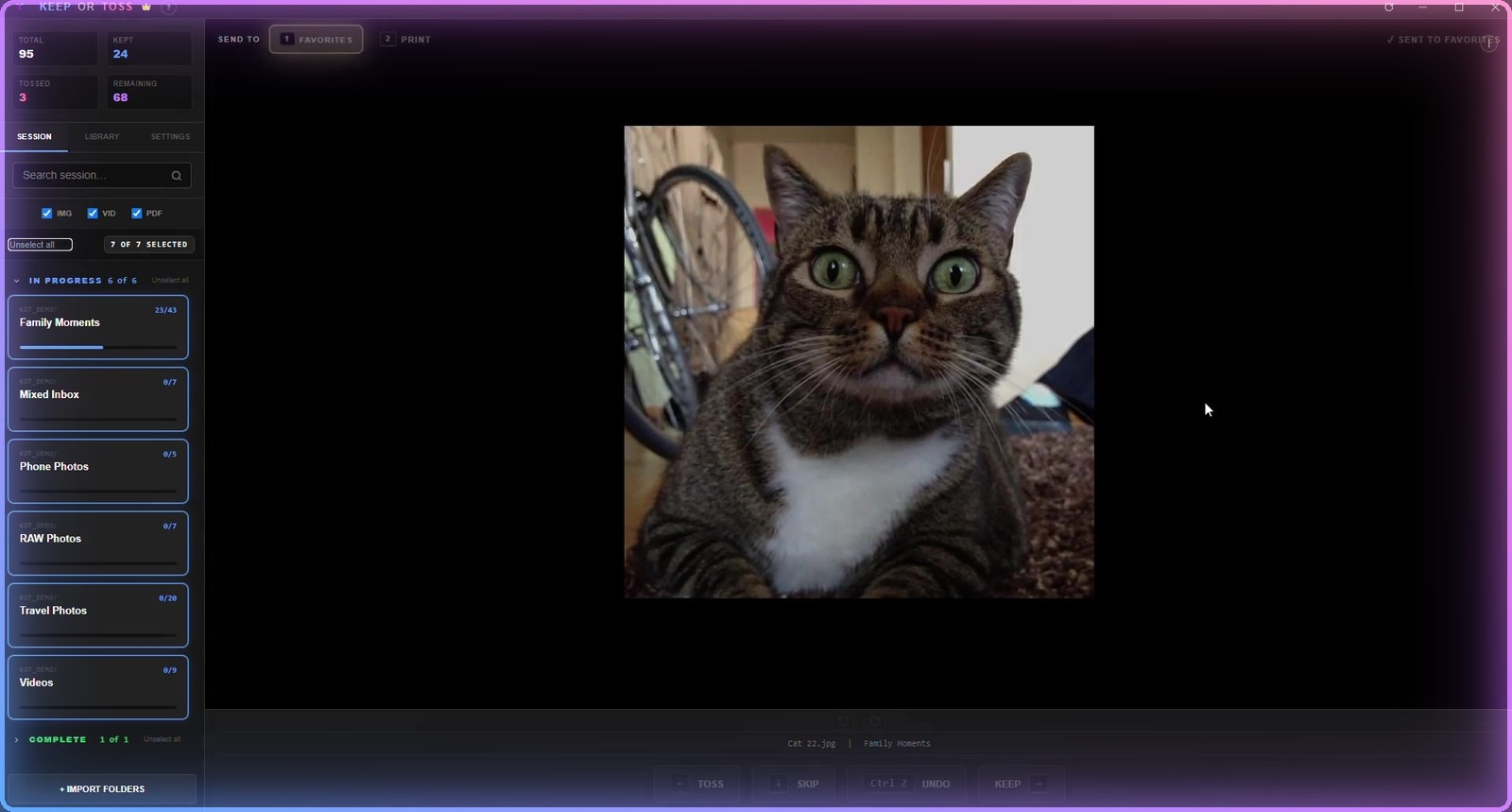Click the 0/20 count on Travel Photos
The image size is (1512, 812).
(167, 598)
